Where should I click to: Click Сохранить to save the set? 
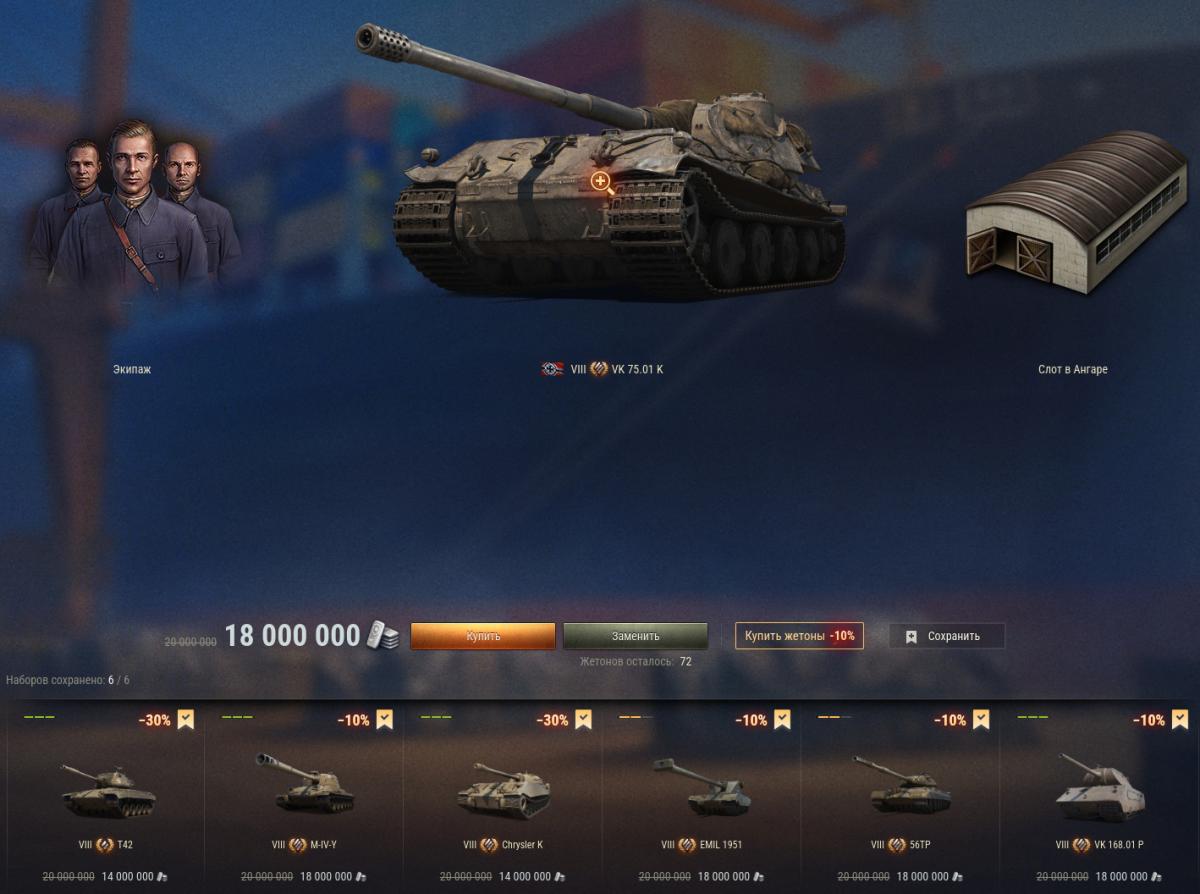click(x=947, y=636)
